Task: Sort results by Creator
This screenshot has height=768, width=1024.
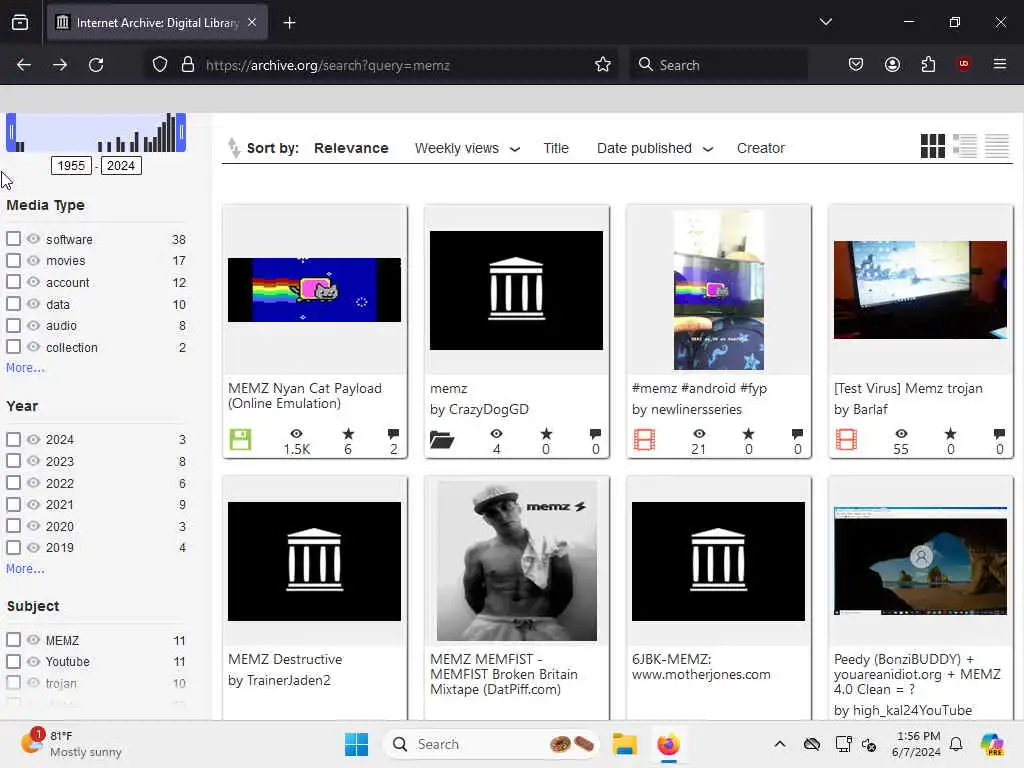Action: point(761,148)
